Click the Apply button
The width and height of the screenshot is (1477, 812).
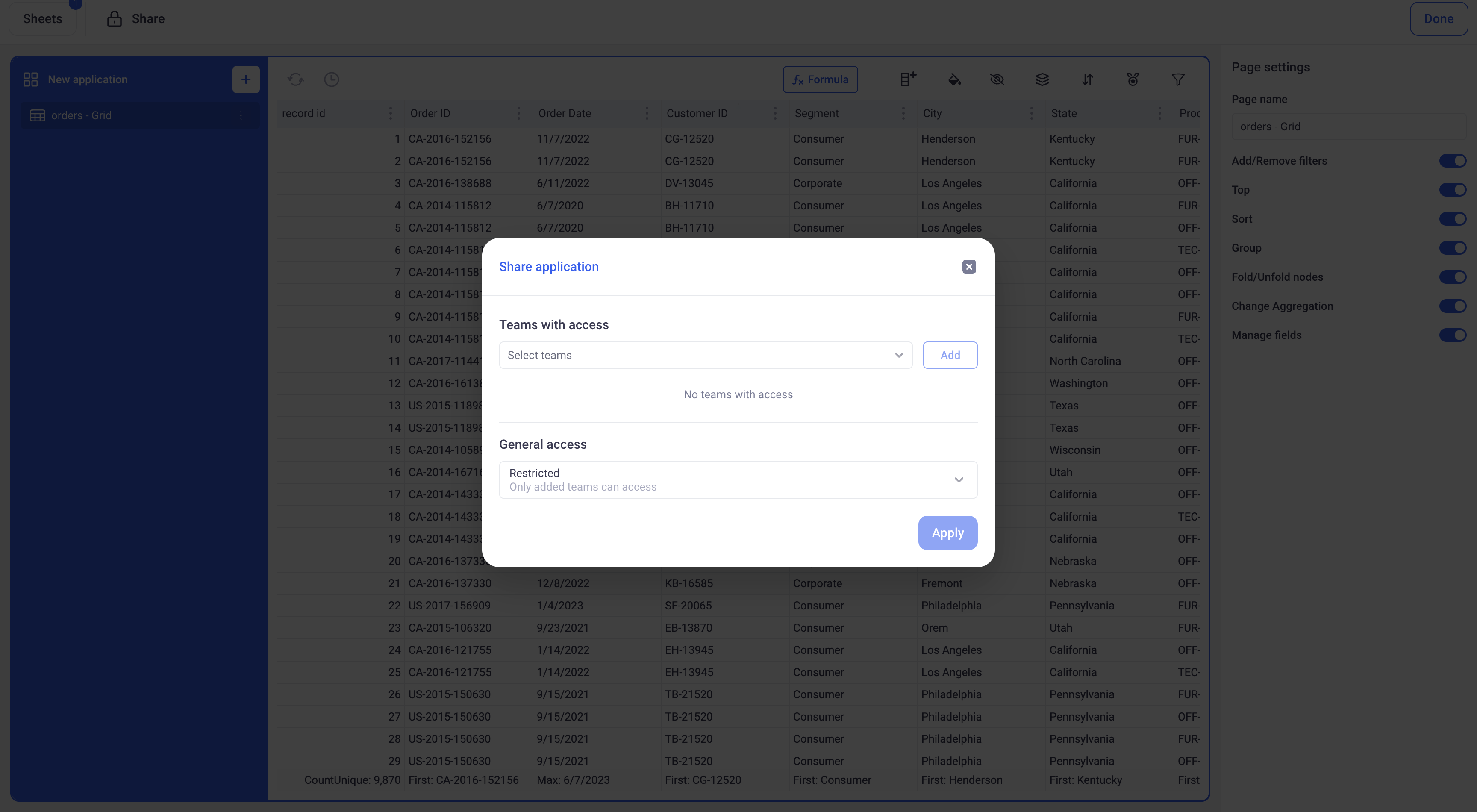pos(947,533)
